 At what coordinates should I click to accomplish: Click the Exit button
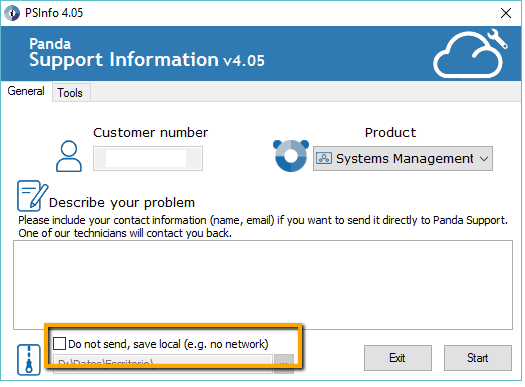coord(398,358)
